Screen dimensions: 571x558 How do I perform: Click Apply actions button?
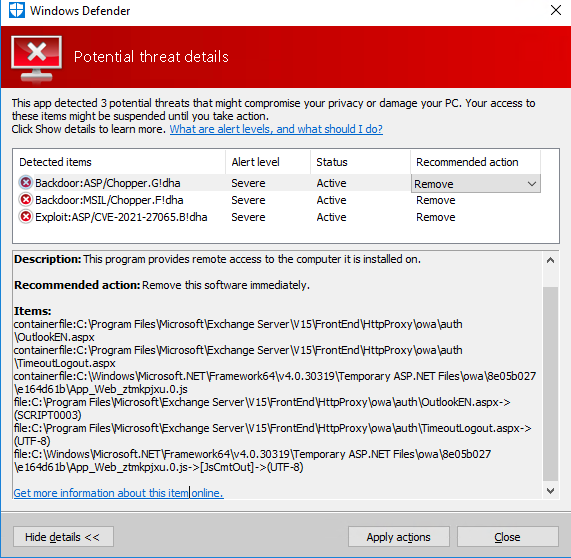tap(399, 537)
